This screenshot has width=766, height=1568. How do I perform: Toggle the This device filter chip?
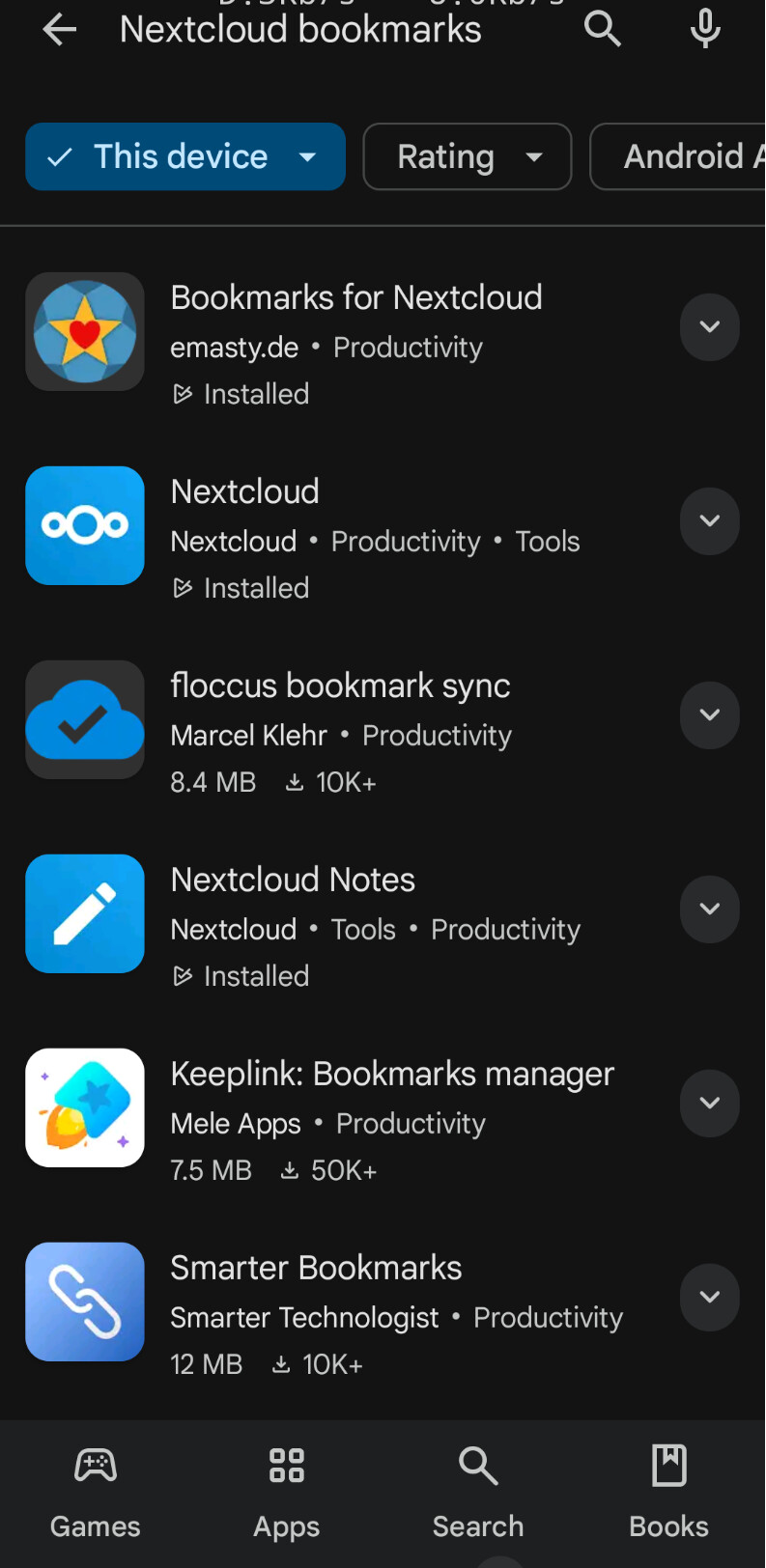coord(185,156)
